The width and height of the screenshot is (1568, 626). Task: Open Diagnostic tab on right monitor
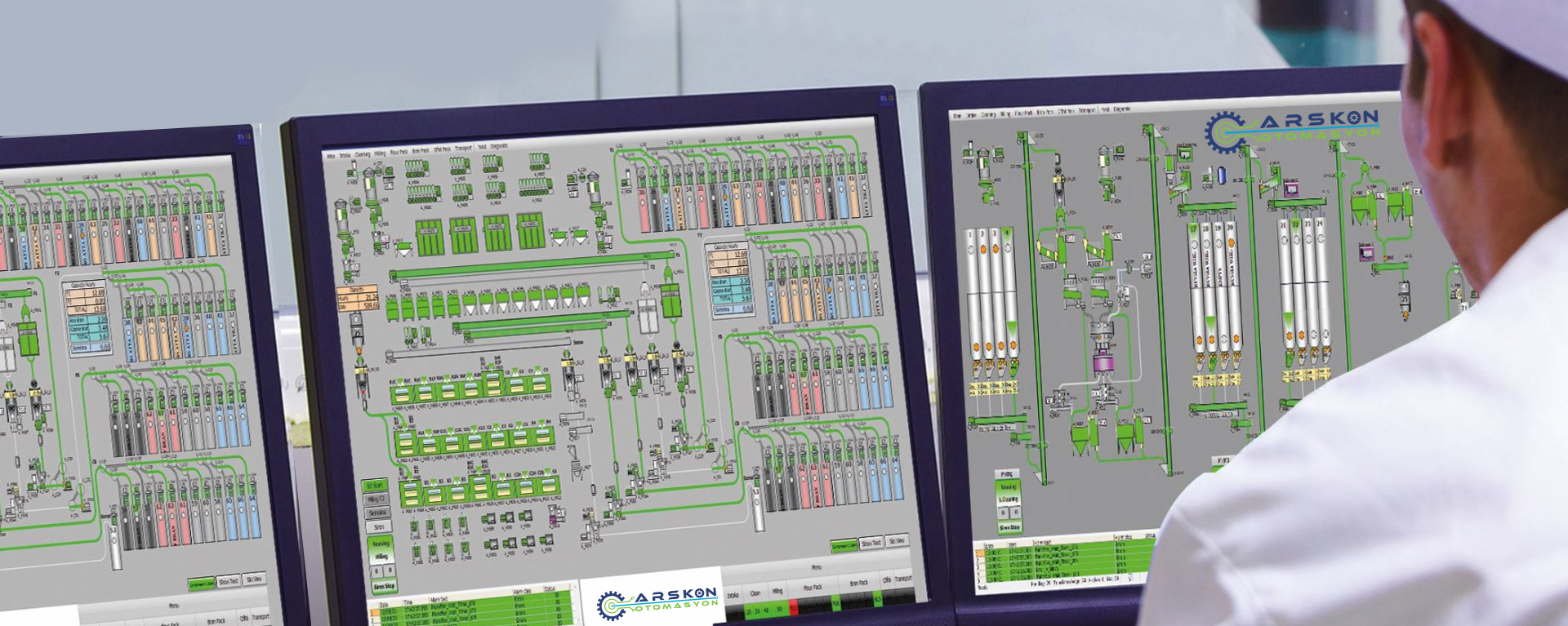tap(1121, 109)
